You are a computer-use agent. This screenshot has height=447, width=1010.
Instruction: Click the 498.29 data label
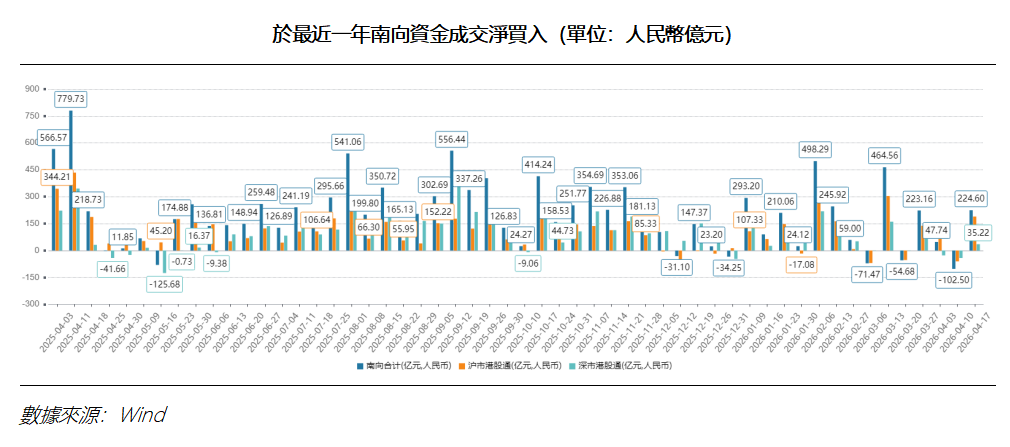tap(814, 149)
